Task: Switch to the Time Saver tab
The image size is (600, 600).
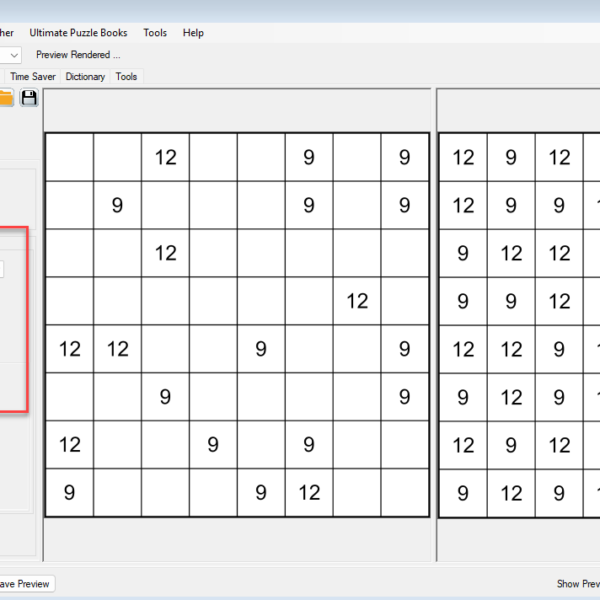Action: tap(33, 76)
